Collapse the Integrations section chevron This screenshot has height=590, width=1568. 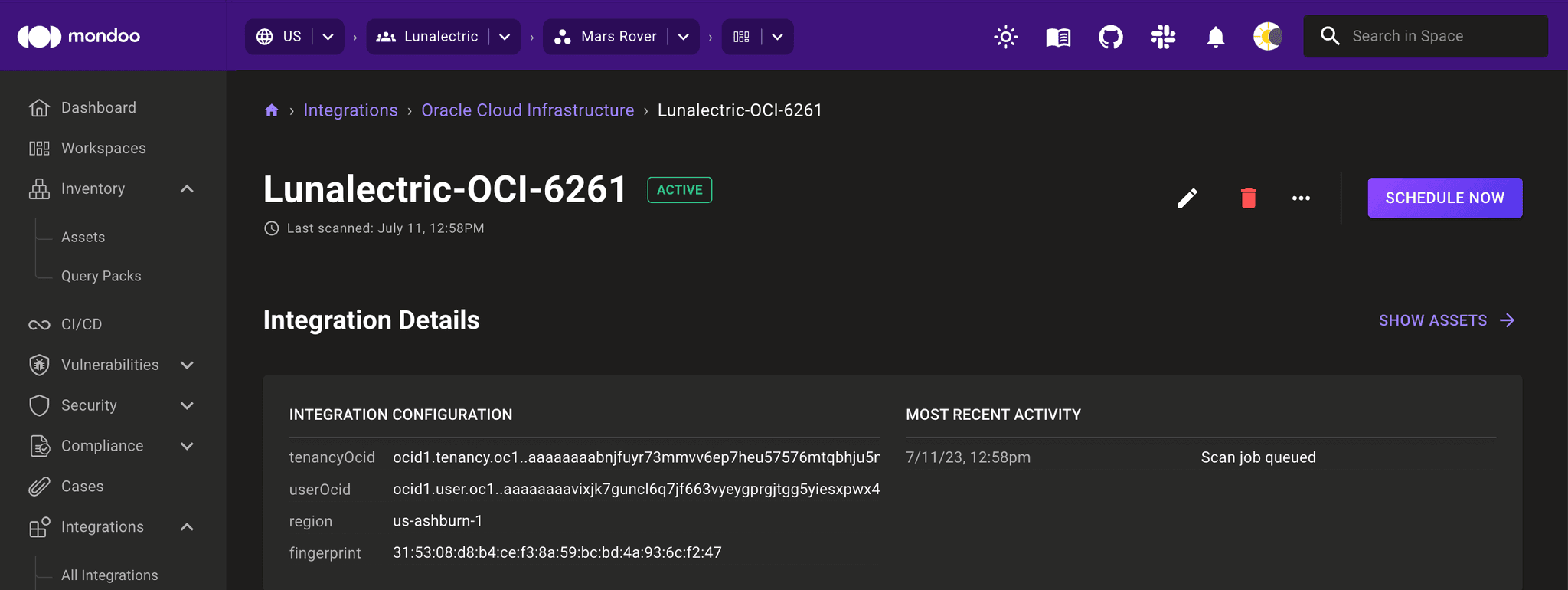click(x=187, y=527)
